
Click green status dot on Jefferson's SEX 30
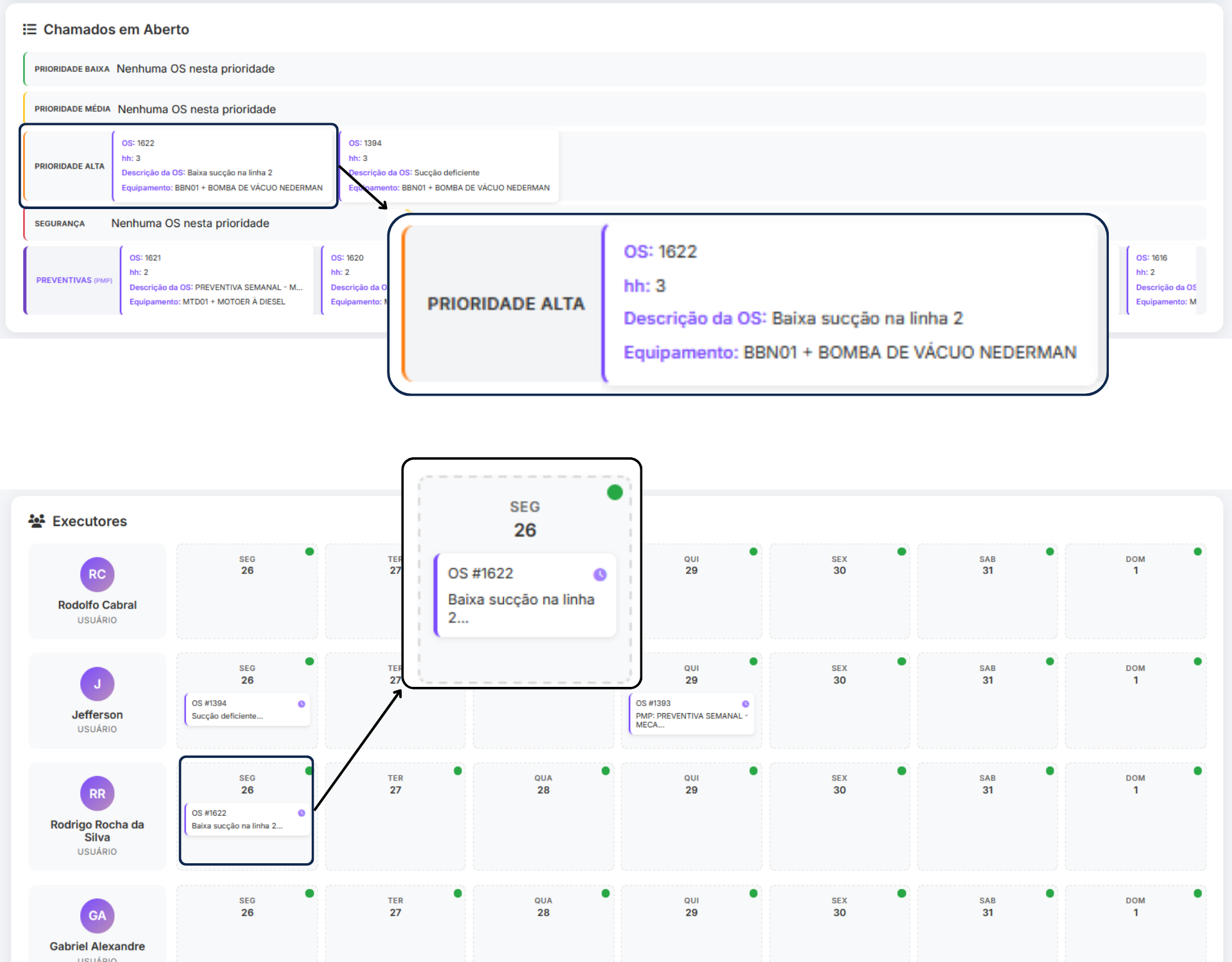click(902, 661)
